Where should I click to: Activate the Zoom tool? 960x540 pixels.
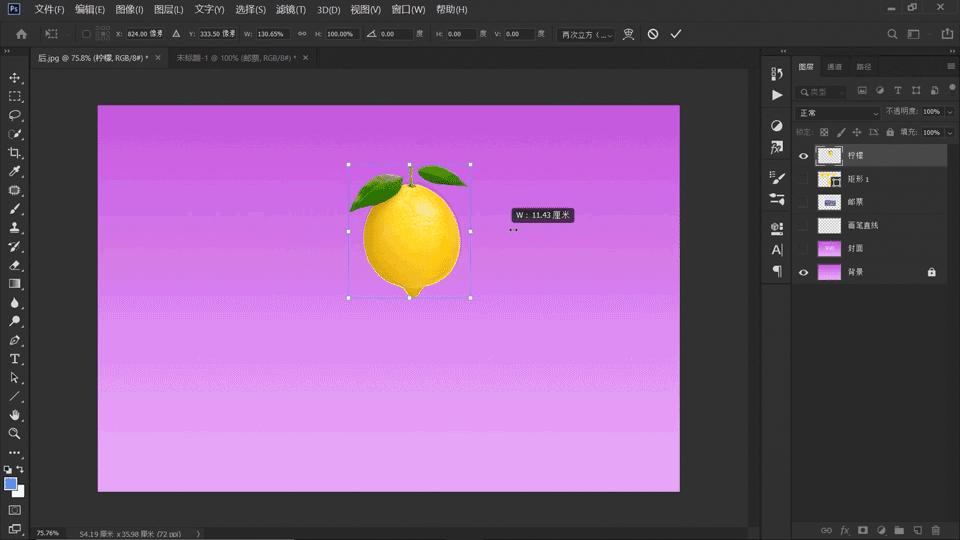point(15,434)
